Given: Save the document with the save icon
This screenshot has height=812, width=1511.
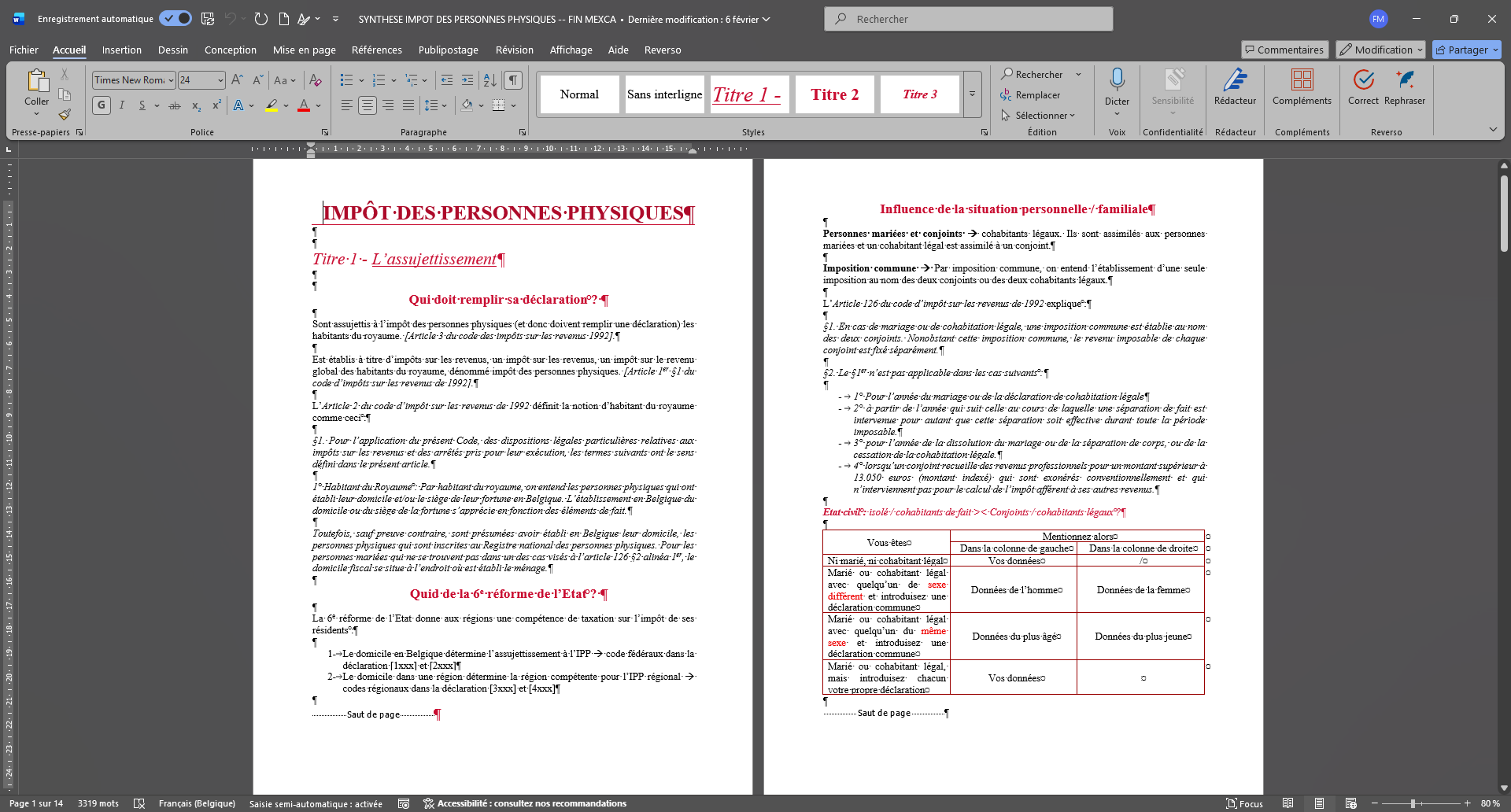Looking at the screenshot, I should click(208, 19).
